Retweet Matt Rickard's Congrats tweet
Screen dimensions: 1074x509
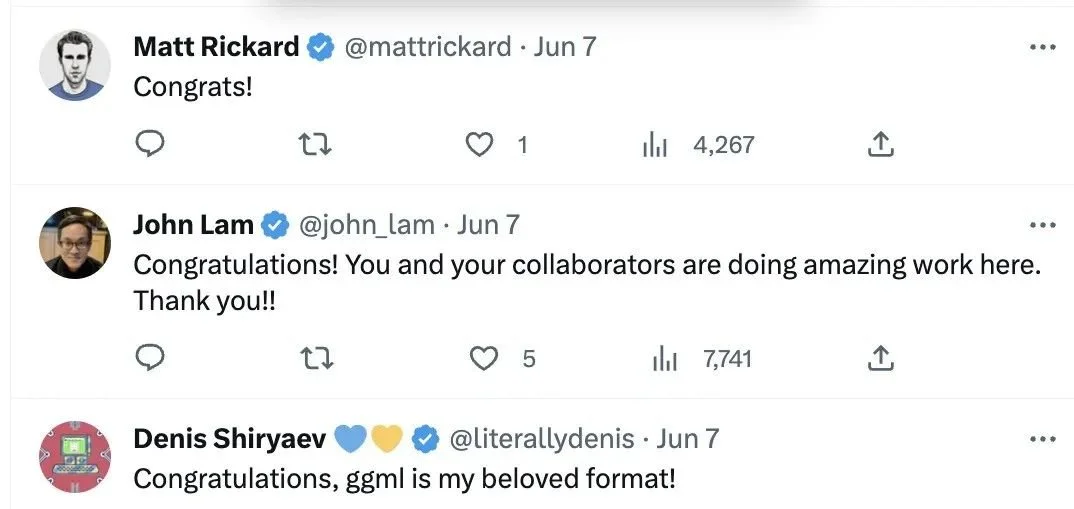coord(316,145)
